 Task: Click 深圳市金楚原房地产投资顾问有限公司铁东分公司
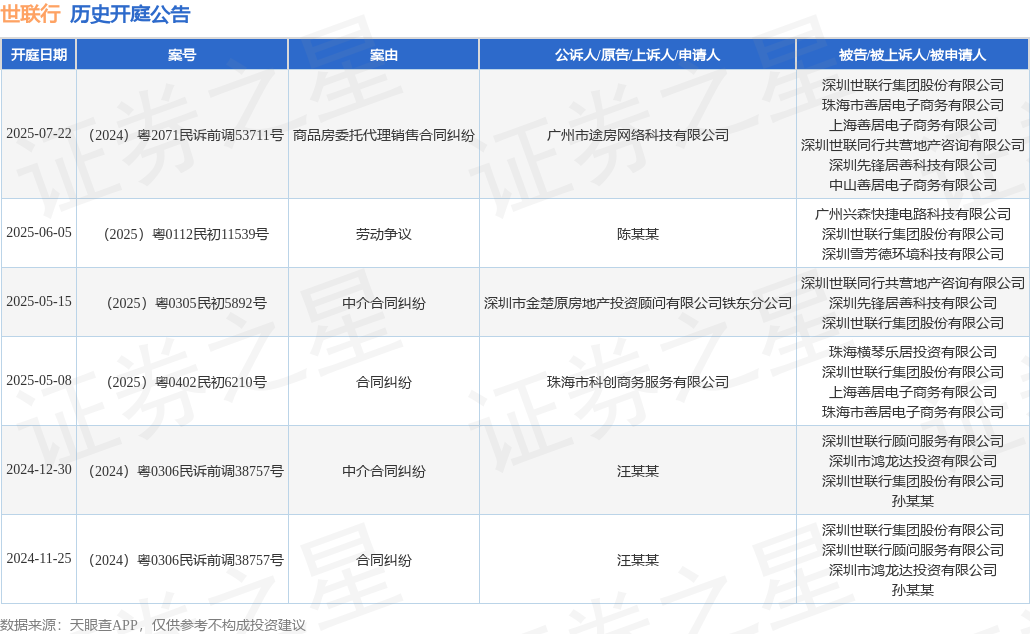click(x=638, y=304)
